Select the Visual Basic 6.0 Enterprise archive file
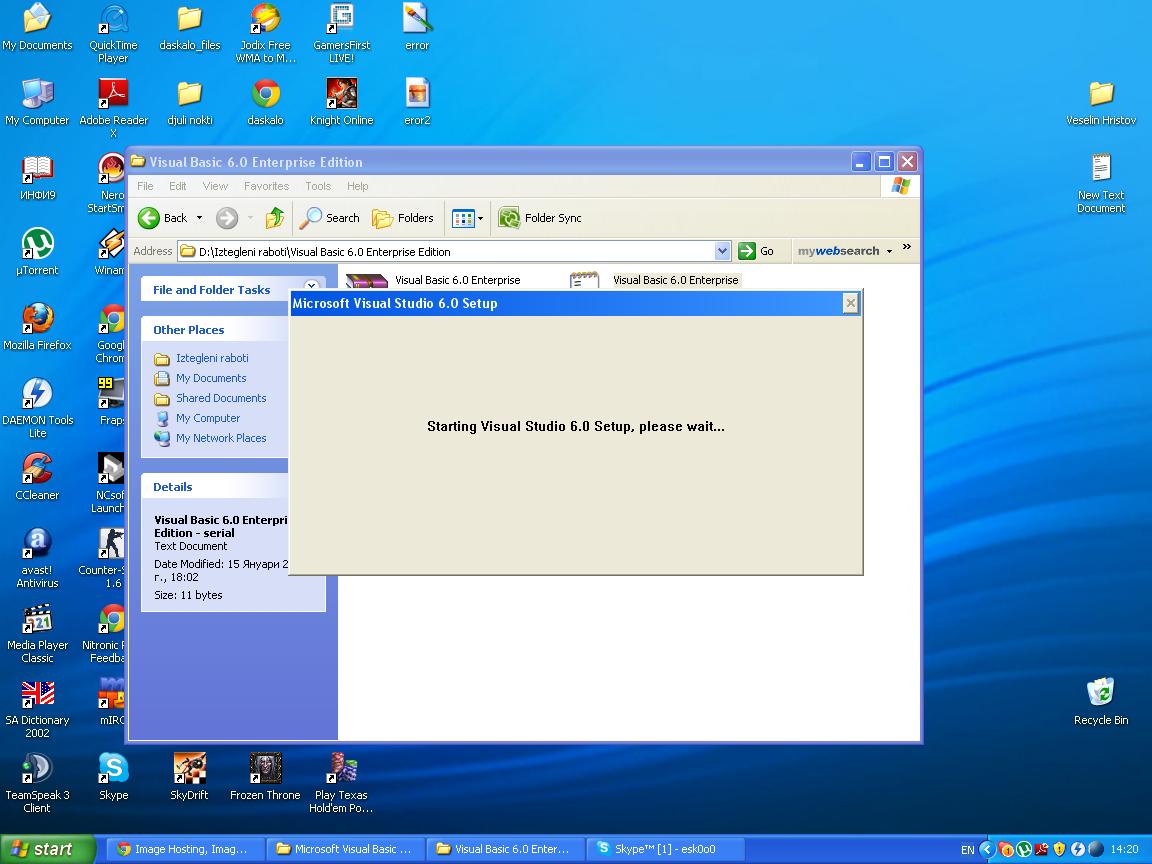This screenshot has height=864, width=1152. tap(433, 280)
